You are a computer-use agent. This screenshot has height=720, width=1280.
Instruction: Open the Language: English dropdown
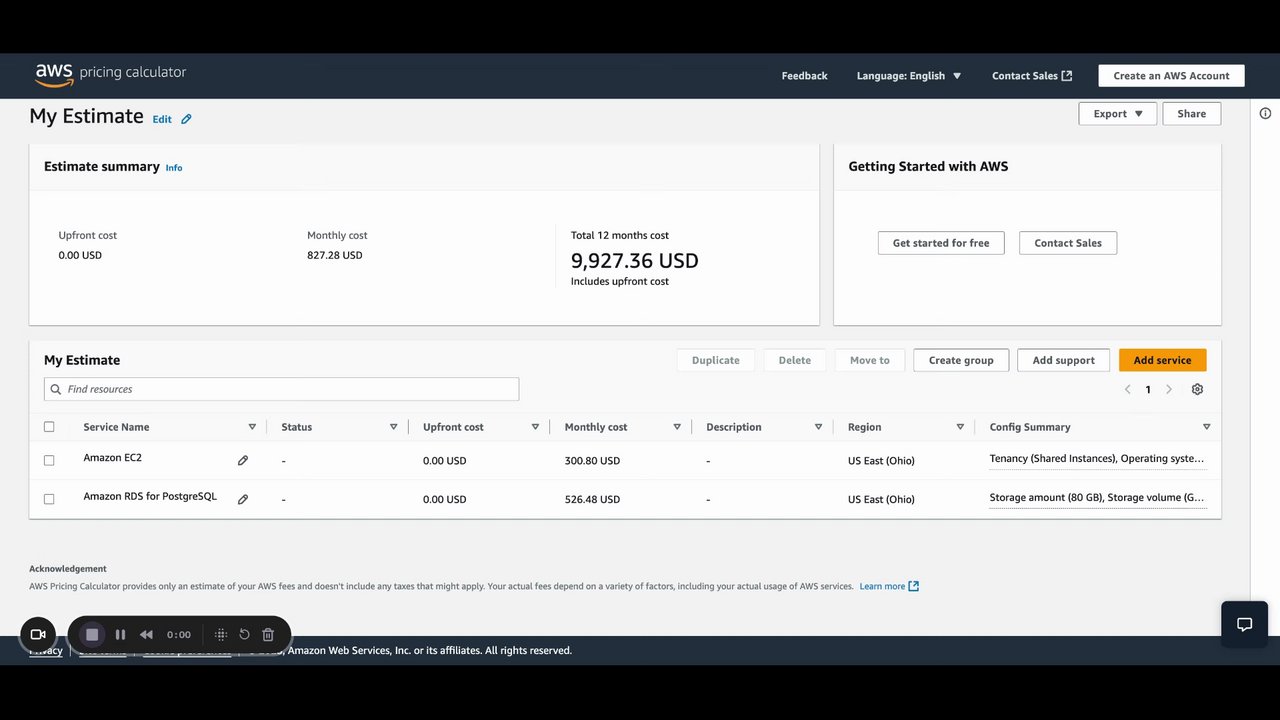(x=908, y=76)
